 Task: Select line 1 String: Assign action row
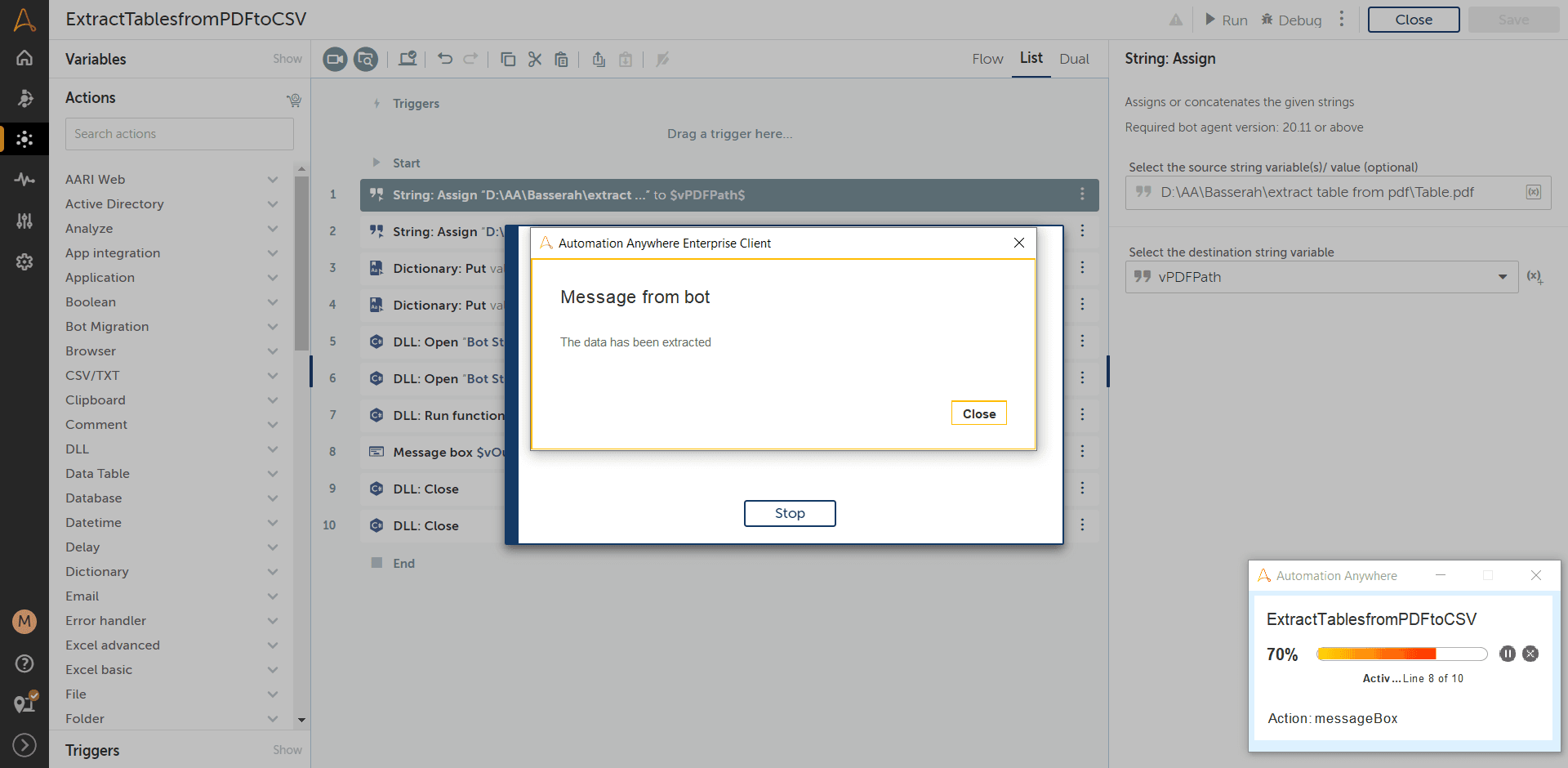[x=729, y=194]
